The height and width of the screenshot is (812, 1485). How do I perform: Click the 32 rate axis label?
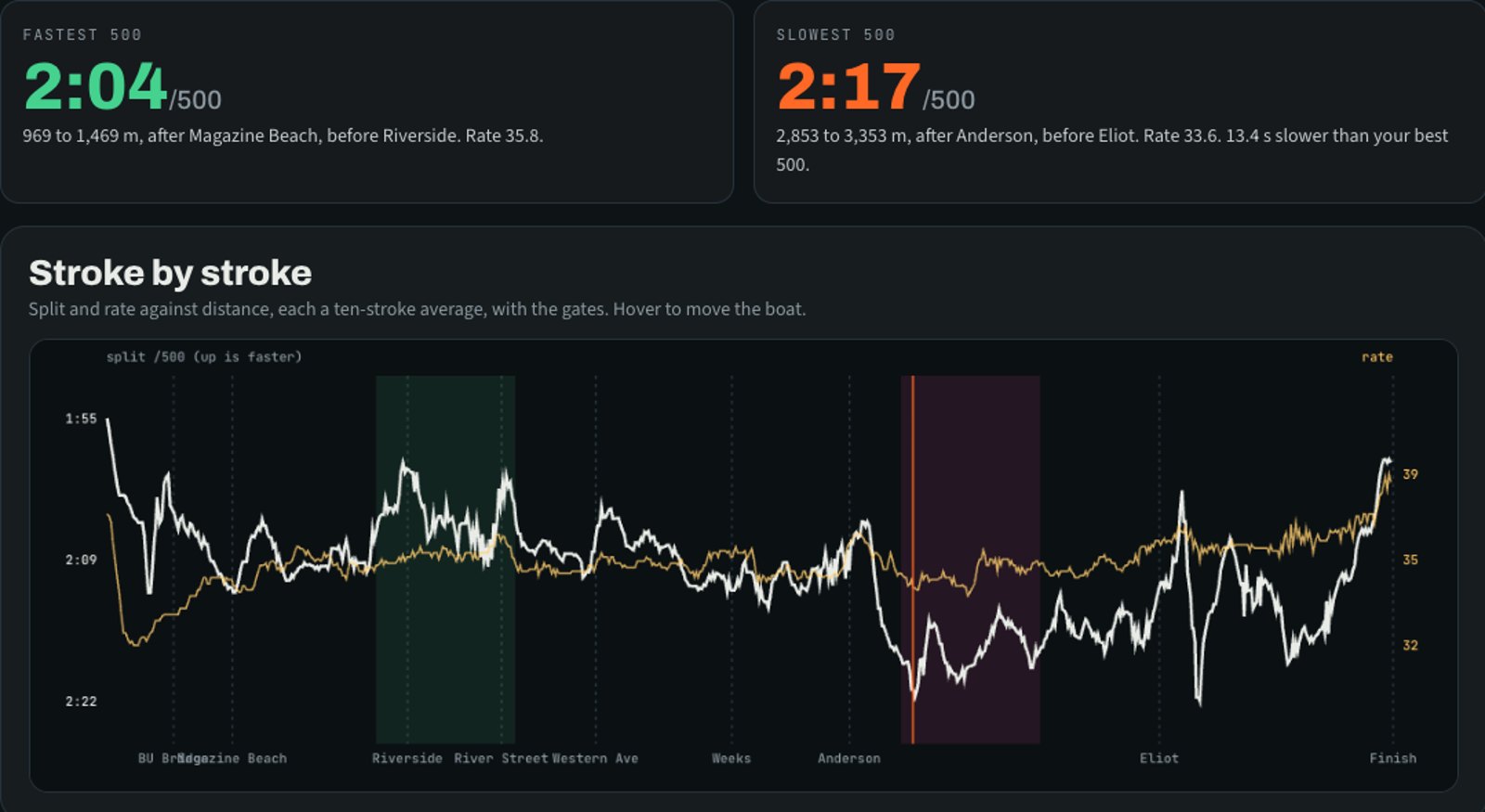pyautogui.click(x=1410, y=645)
